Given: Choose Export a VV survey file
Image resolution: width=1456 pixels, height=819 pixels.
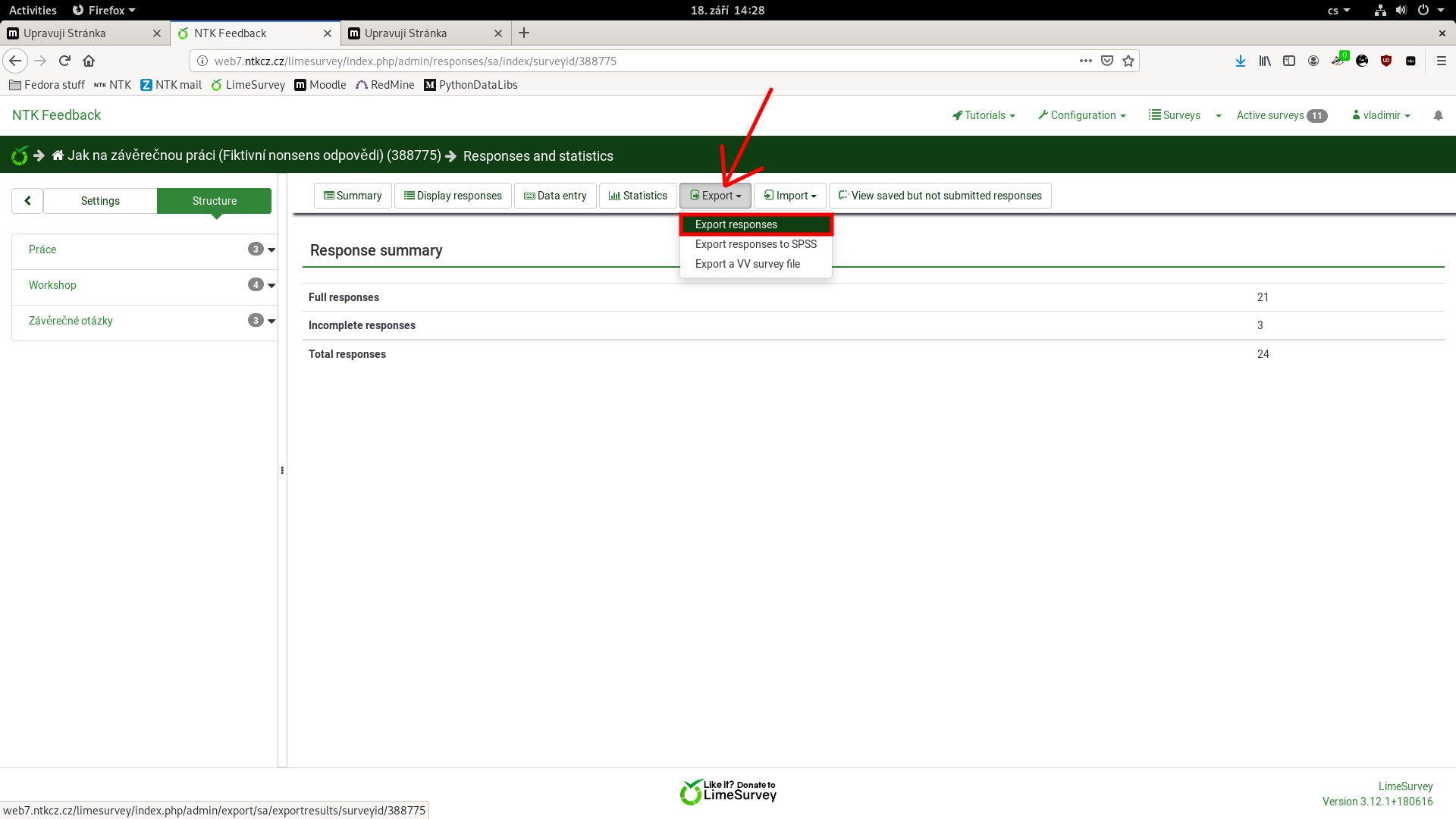Looking at the screenshot, I should (747, 264).
